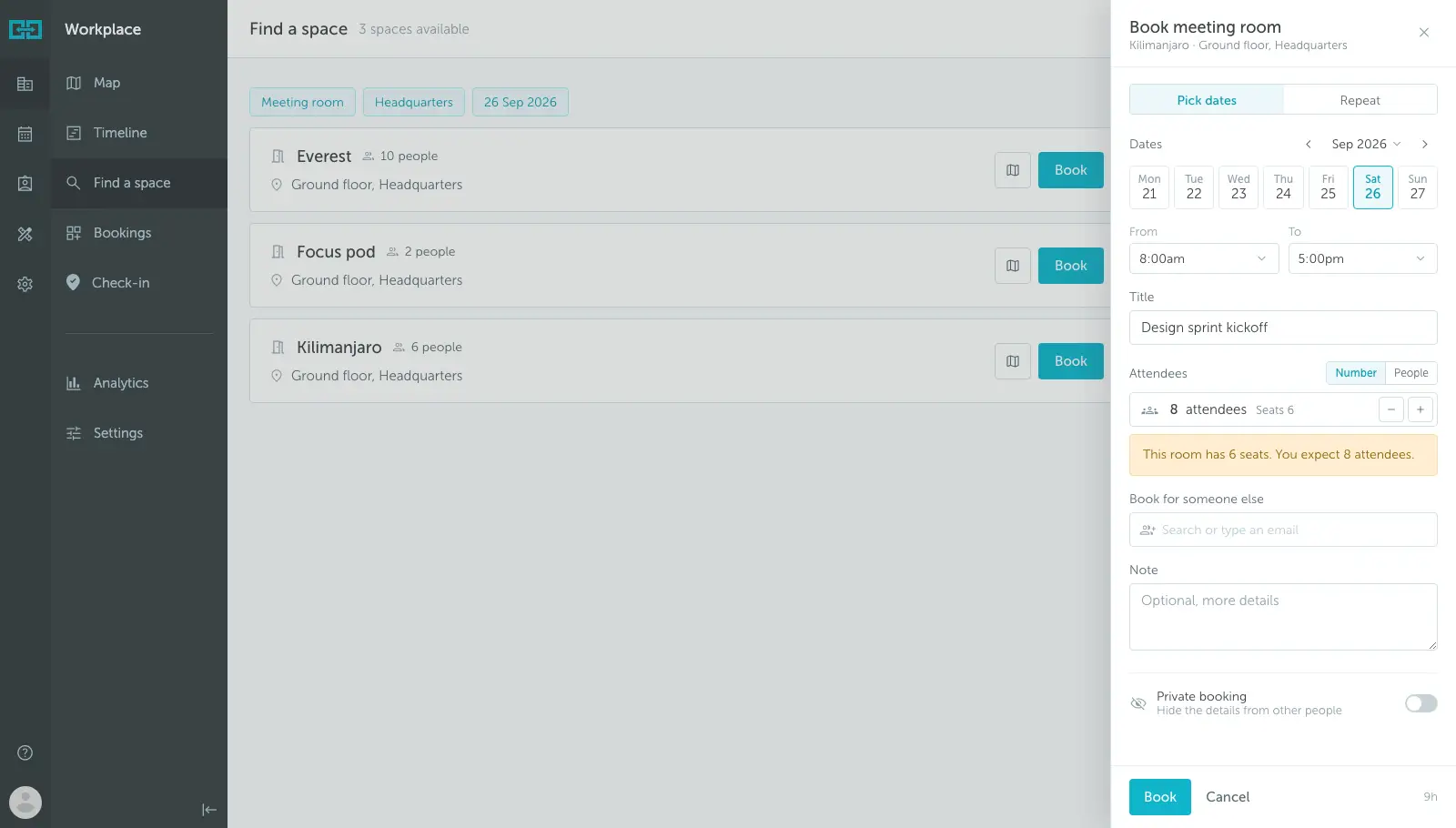Image resolution: width=1456 pixels, height=828 pixels.
Task: Collapse the sidebar with arrow icon
Action: pos(208,810)
